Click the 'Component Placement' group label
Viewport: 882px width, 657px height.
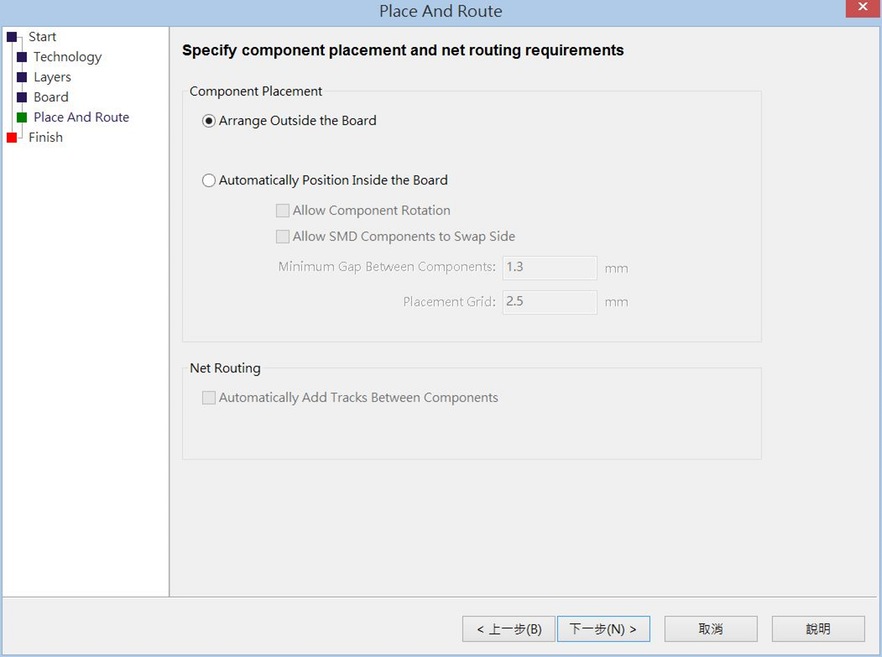(x=256, y=91)
